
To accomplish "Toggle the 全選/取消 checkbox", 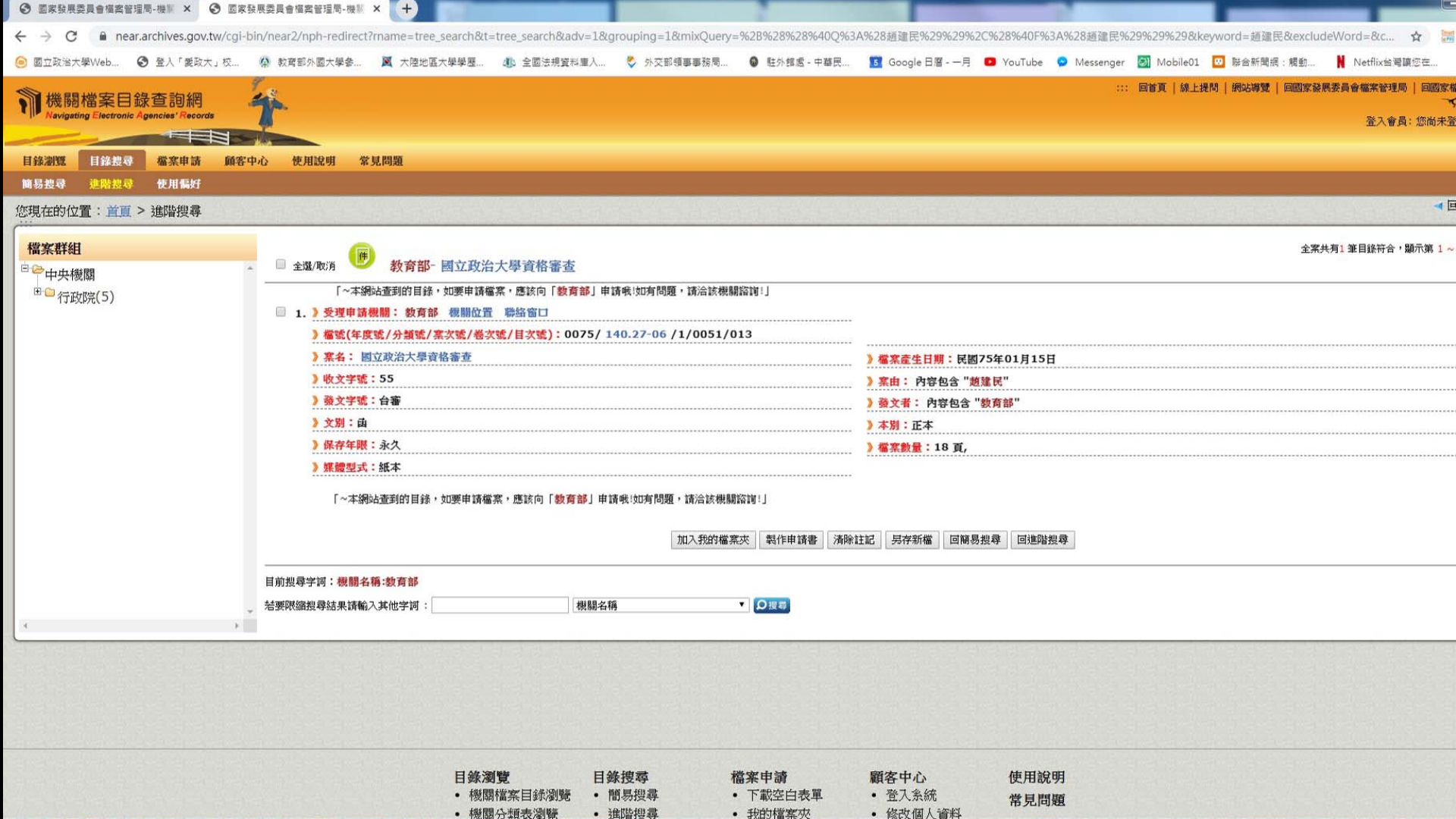I will click(281, 265).
